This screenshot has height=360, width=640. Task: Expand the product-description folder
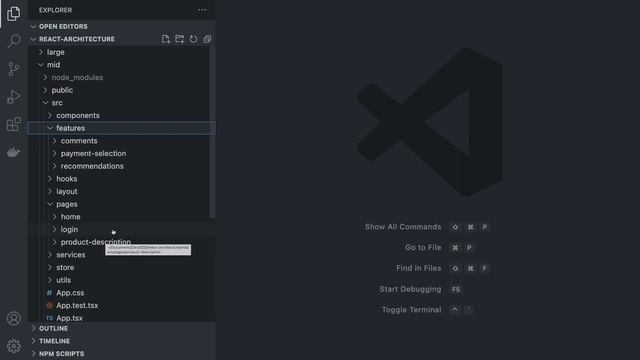click(121, 242)
